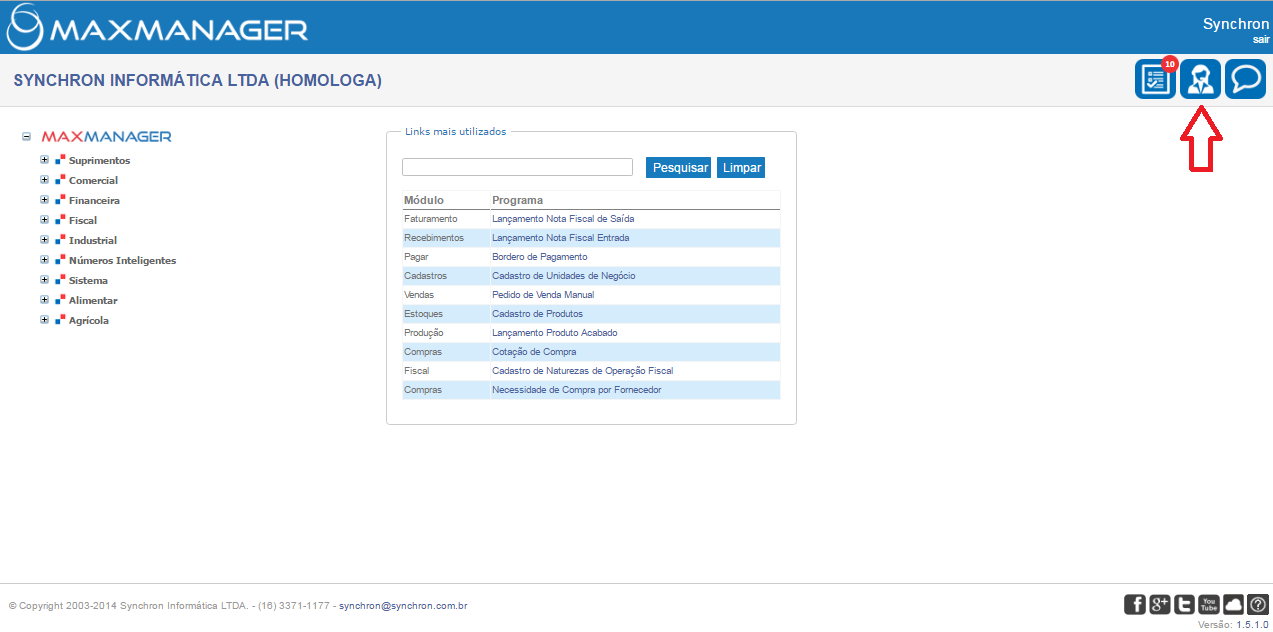Open the chat speech bubble icon

[1245, 80]
